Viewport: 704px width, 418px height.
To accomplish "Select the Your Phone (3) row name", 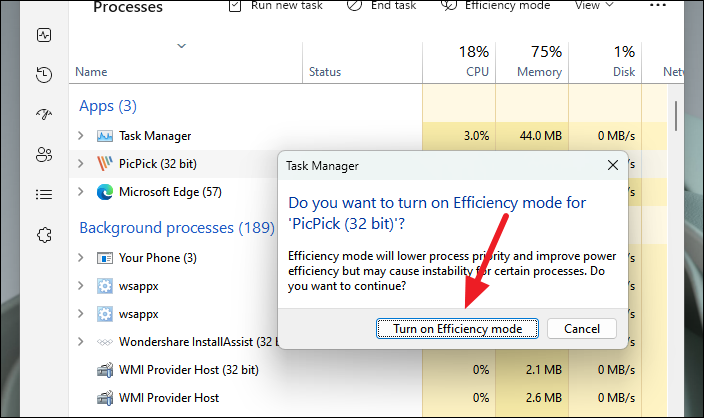I will pyautogui.click(x=158, y=258).
